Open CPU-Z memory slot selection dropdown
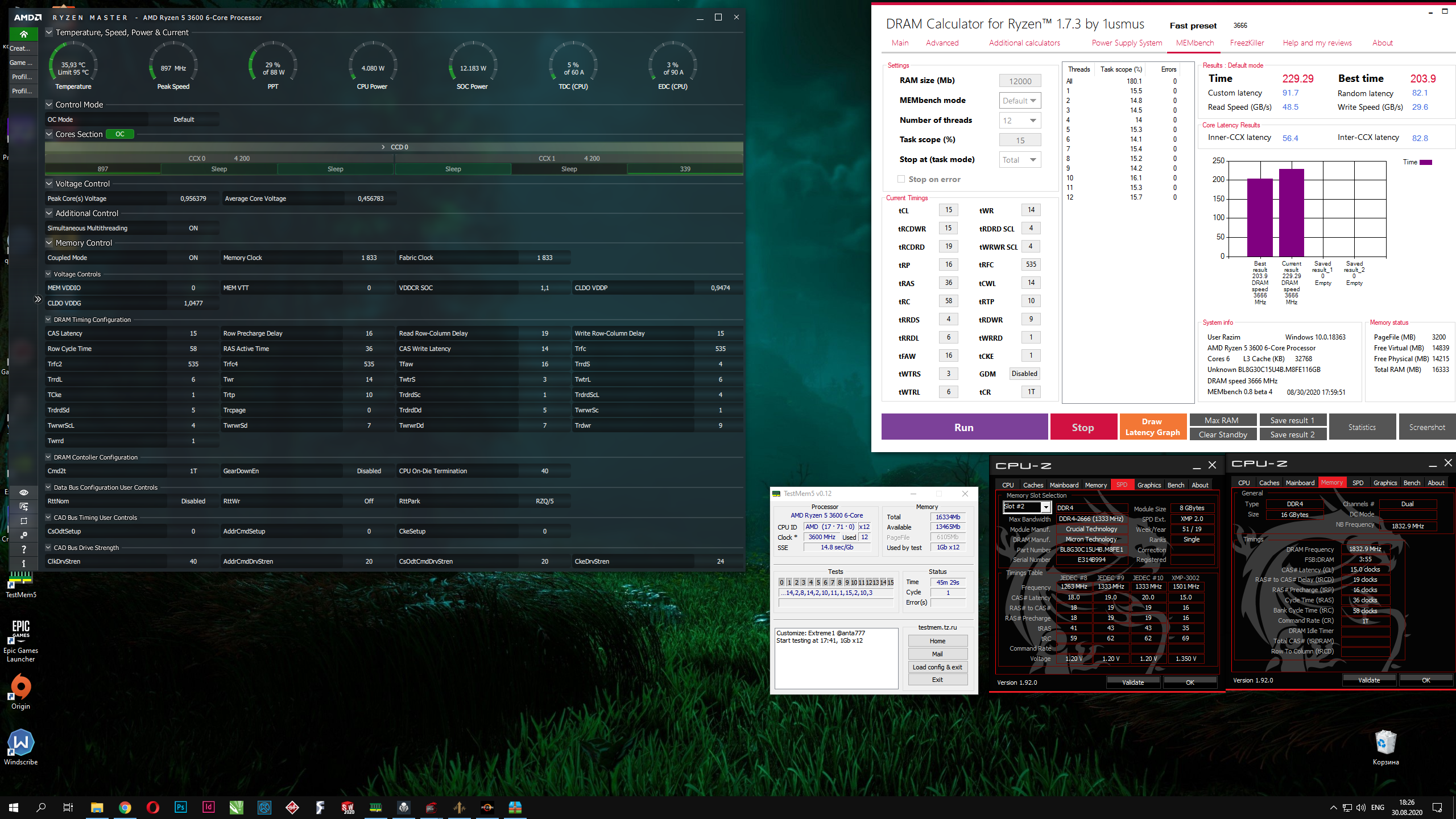This screenshot has height=819, width=1456. pos(1045,507)
